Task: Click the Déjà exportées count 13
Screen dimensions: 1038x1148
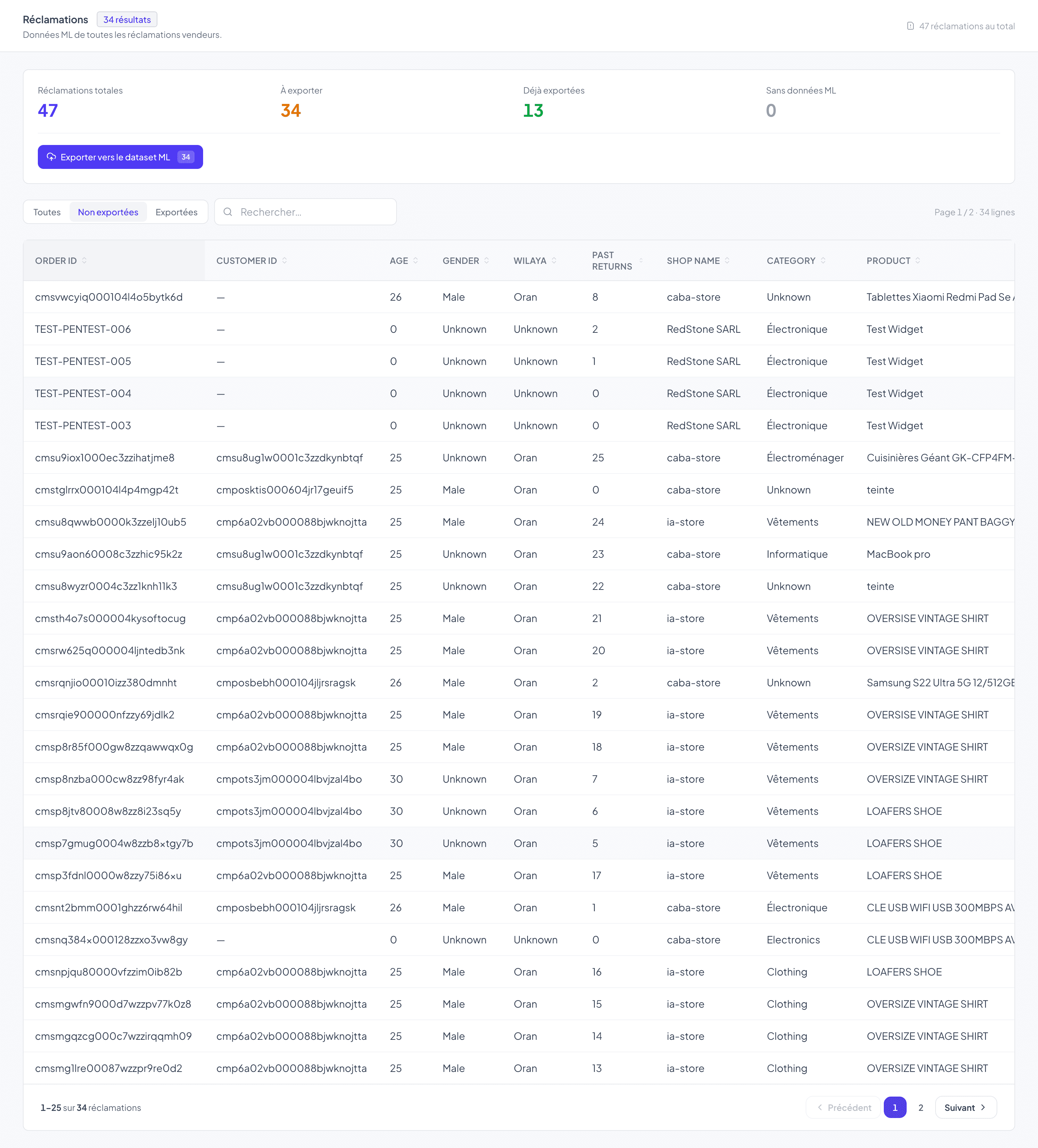Action: 533,110
